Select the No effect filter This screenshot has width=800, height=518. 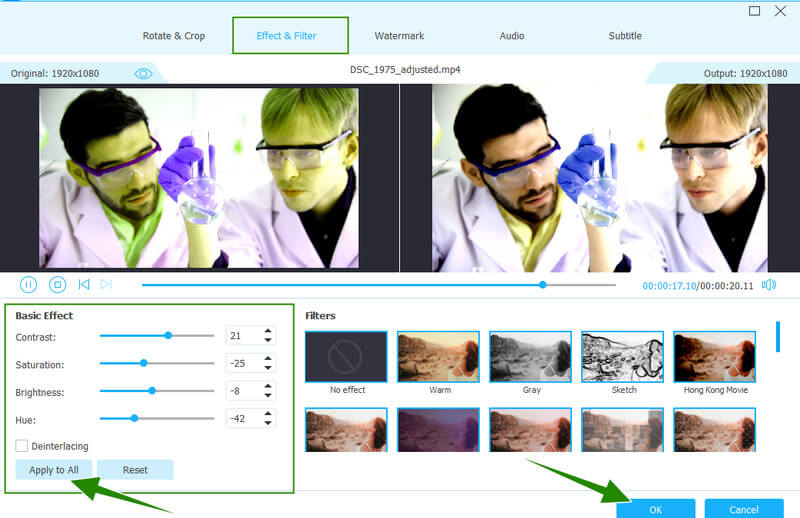click(x=346, y=357)
